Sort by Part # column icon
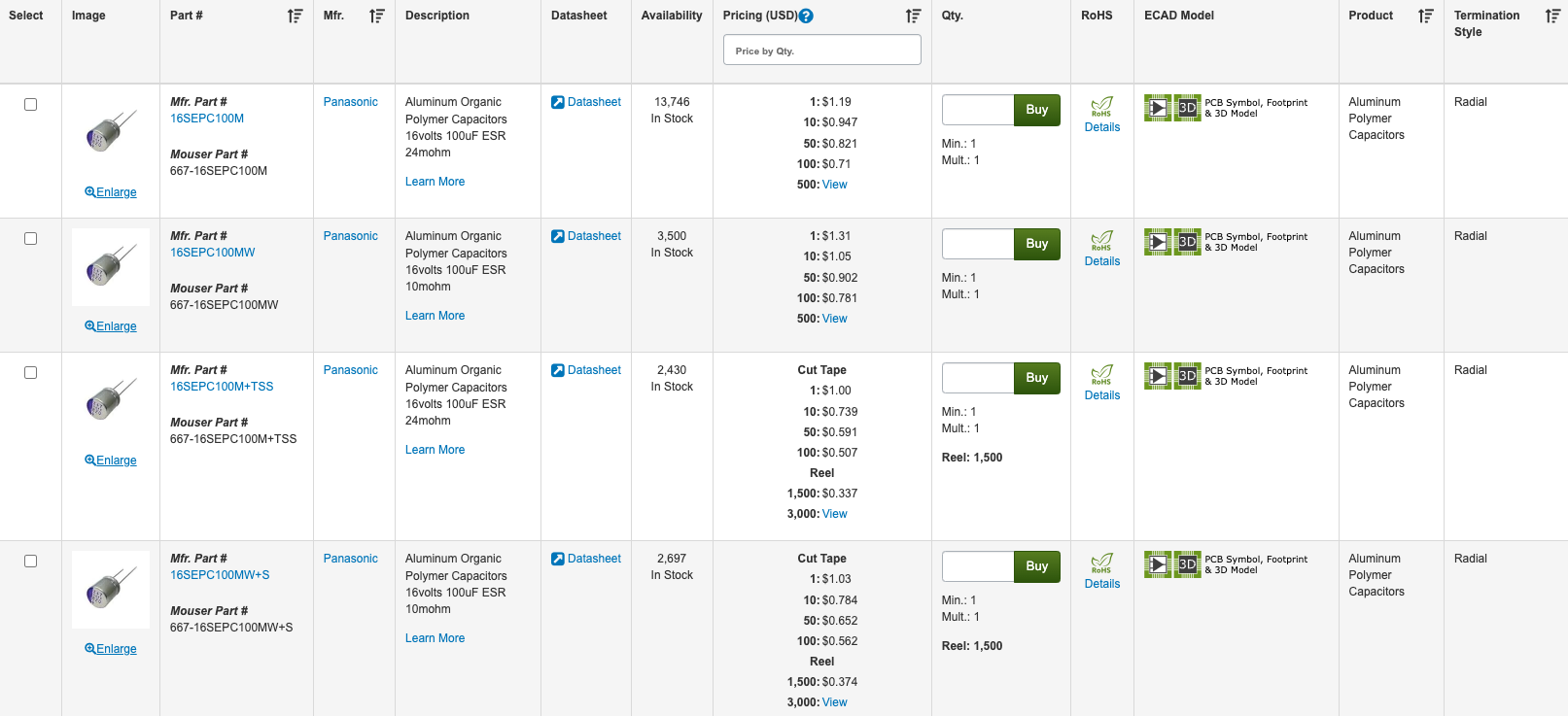1568x716 pixels. click(295, 16)
